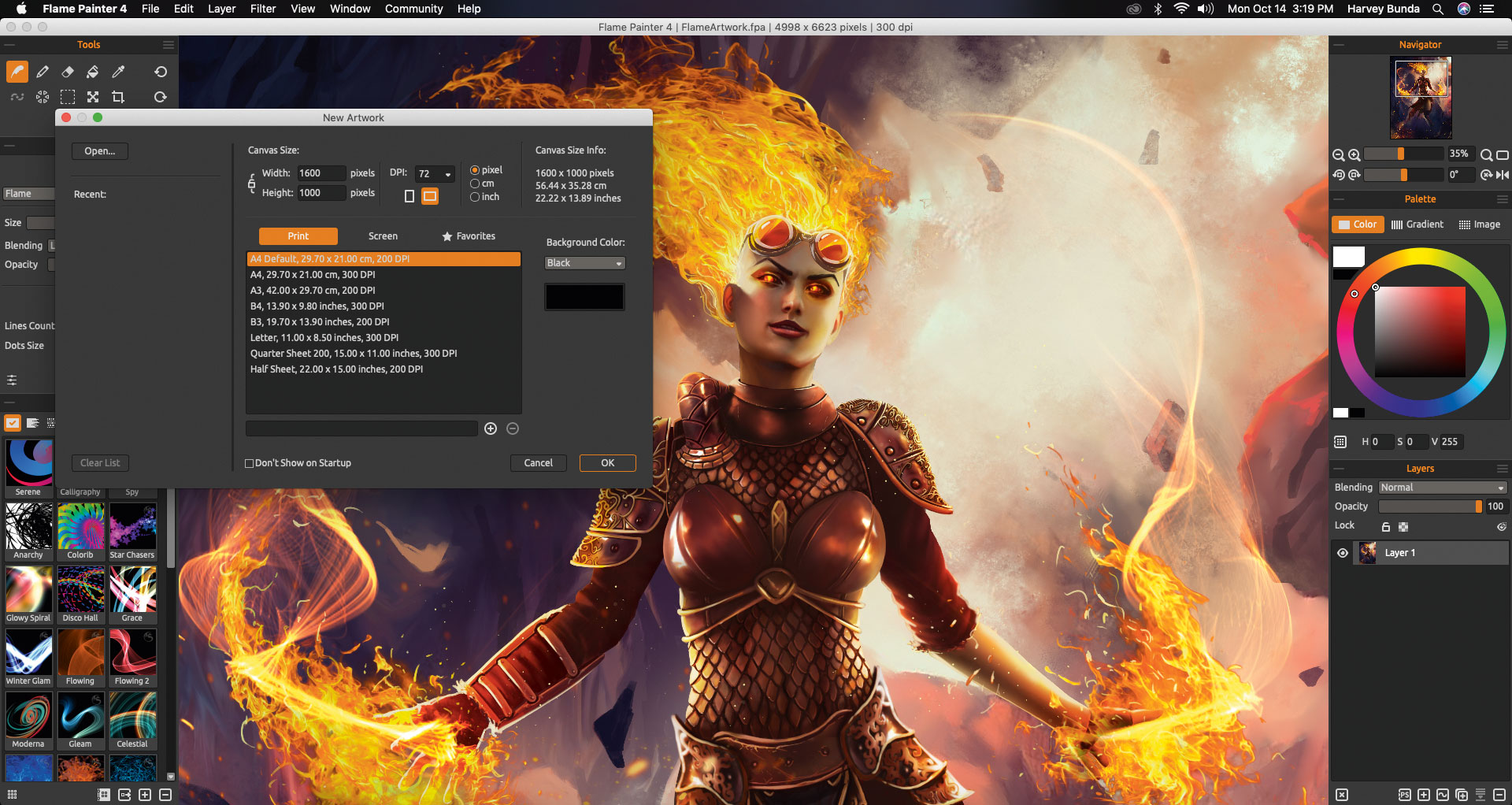This screenshot has height=805, width=1512.
Task: Click the Navigator fit-to-screen rectangle icon
Action: (1503, 155)
